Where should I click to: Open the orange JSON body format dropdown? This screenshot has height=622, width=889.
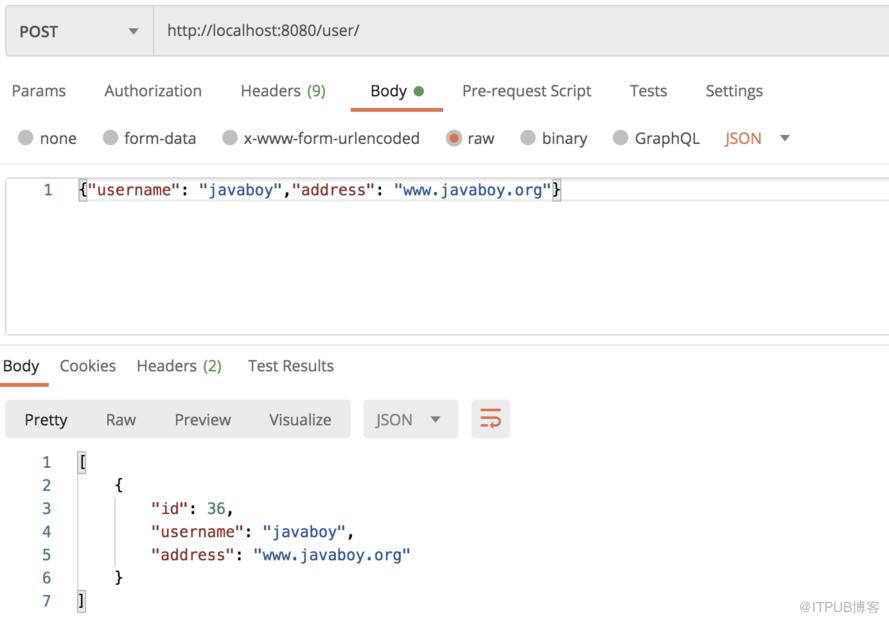(757, 138)
